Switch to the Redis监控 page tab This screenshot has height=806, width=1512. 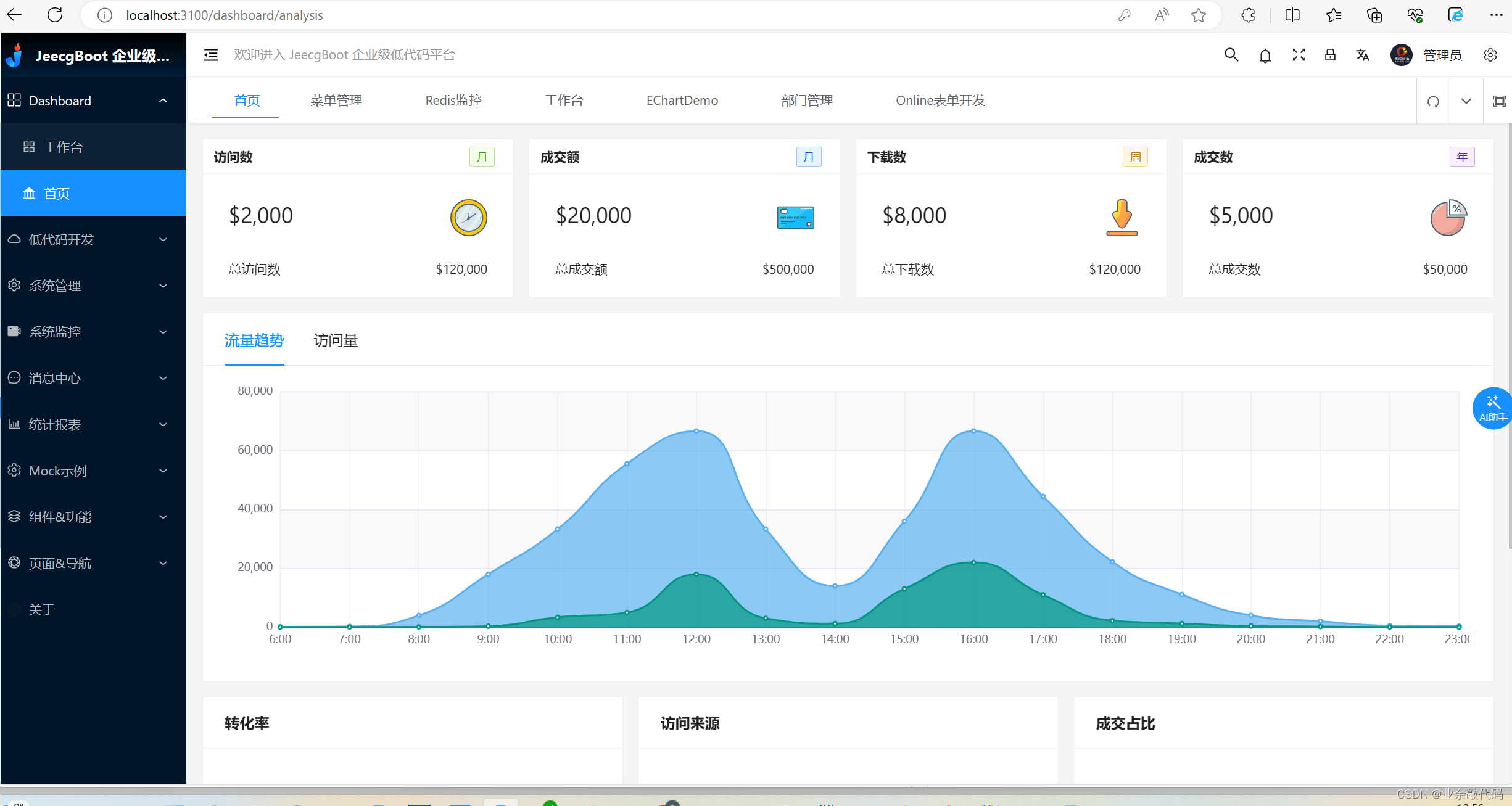click(453, 101)
